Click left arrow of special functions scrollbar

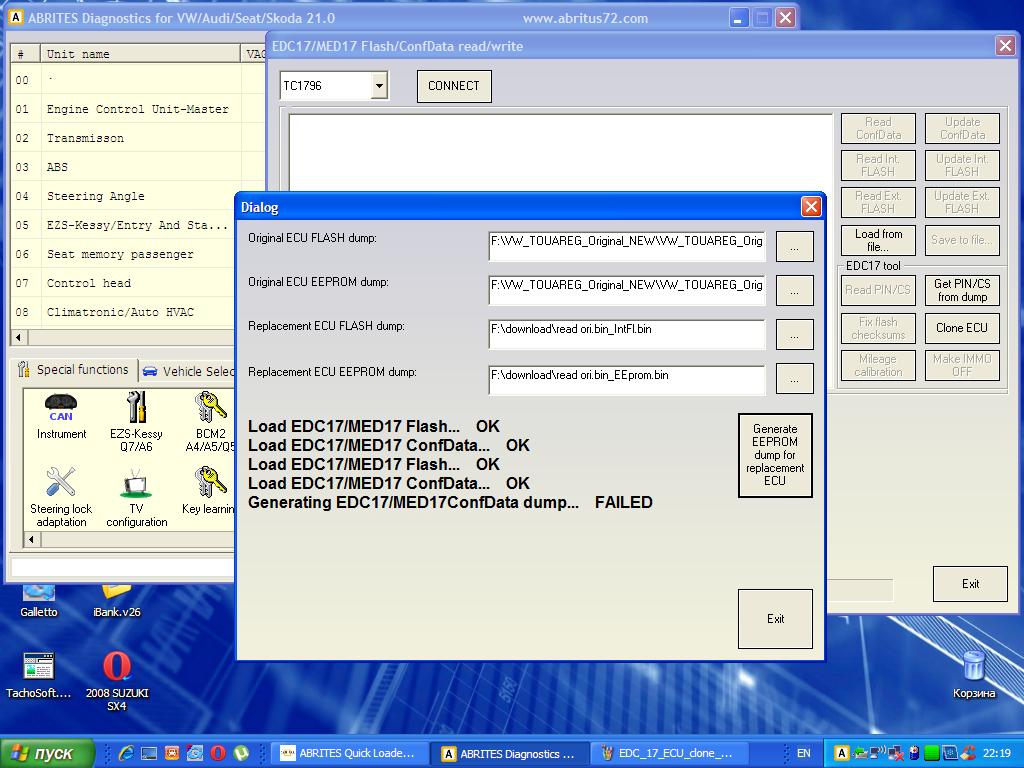click(31, 539)
